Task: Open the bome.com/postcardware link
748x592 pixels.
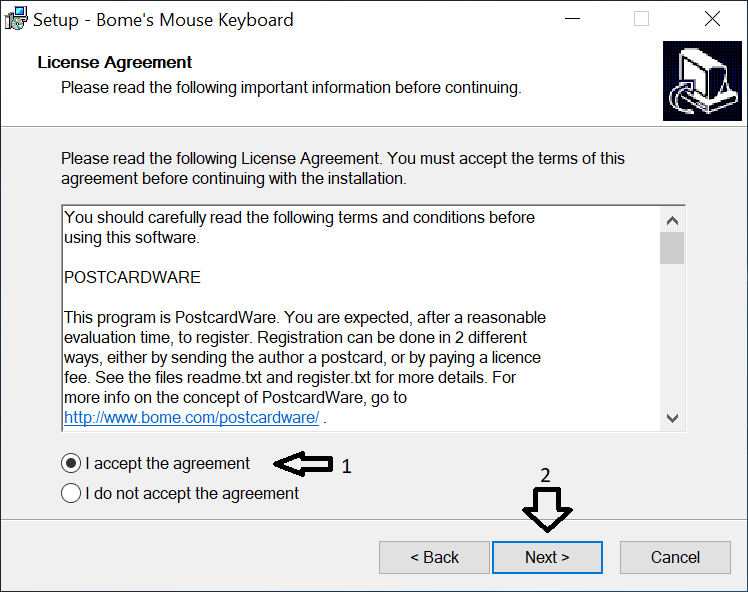Action: [191, 417]
